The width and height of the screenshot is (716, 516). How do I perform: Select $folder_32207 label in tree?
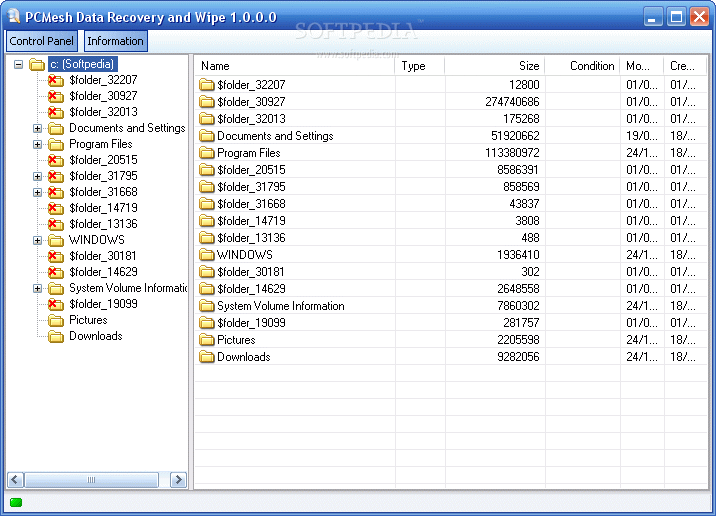coord(103,80)
